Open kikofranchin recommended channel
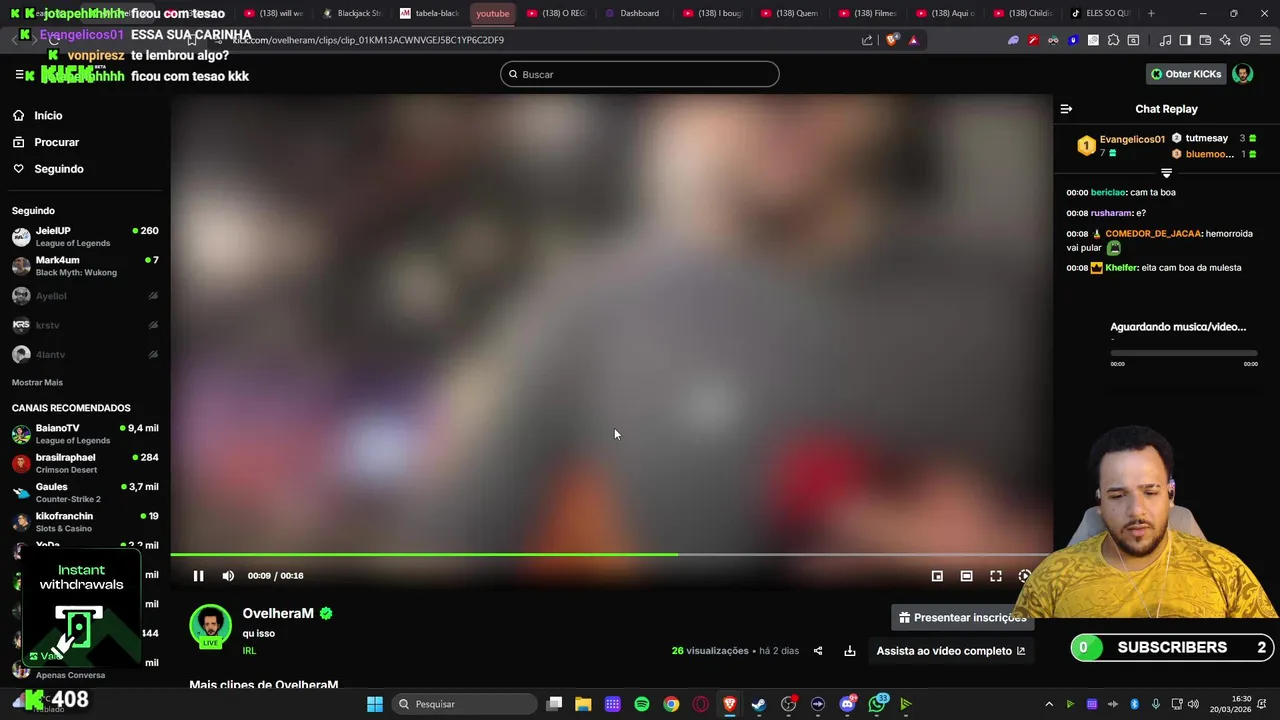This screenshot has width=1280, height=720. pyautogui.click(x=85, y=522)
